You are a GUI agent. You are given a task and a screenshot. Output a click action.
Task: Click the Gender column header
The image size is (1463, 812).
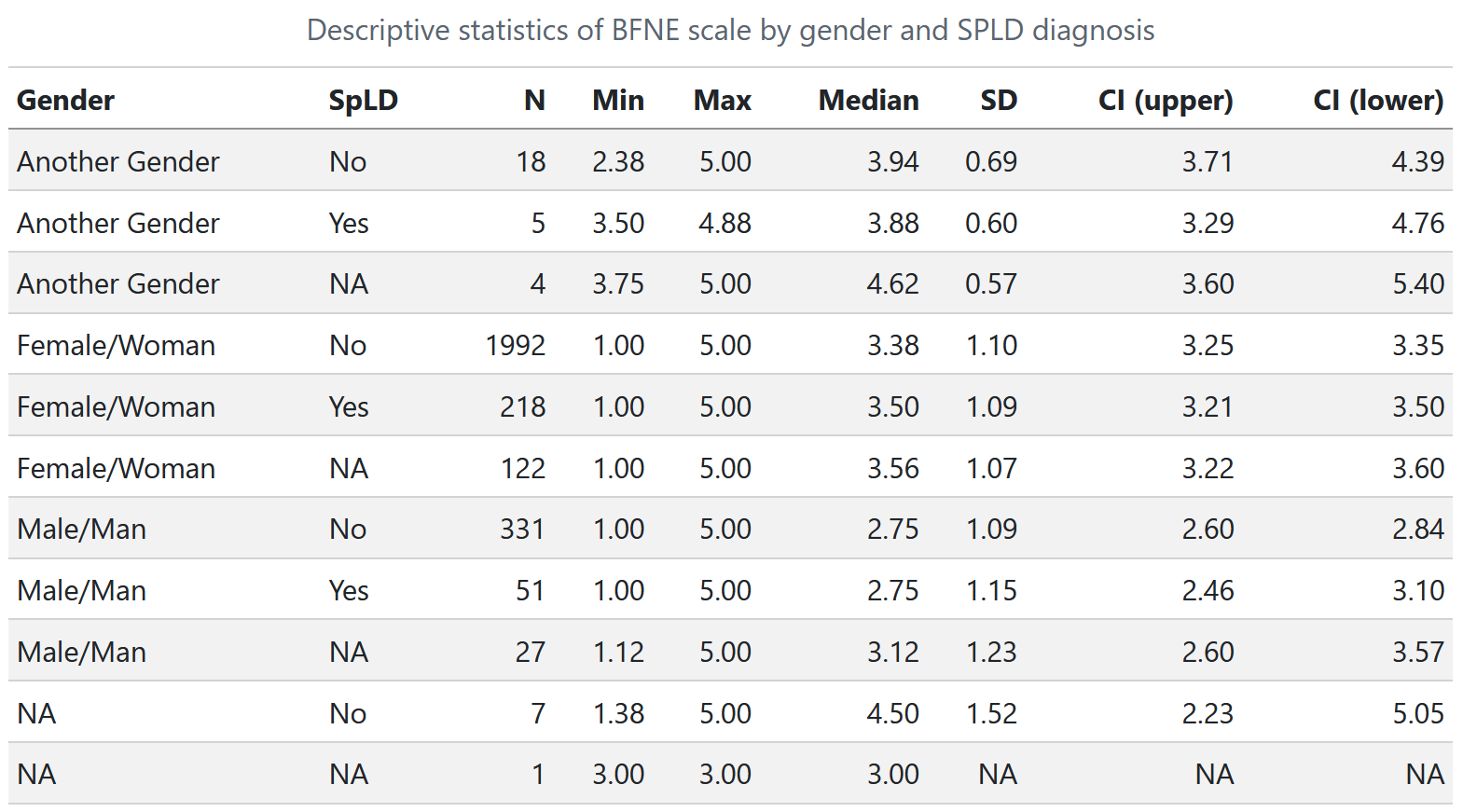click(65, 100)
